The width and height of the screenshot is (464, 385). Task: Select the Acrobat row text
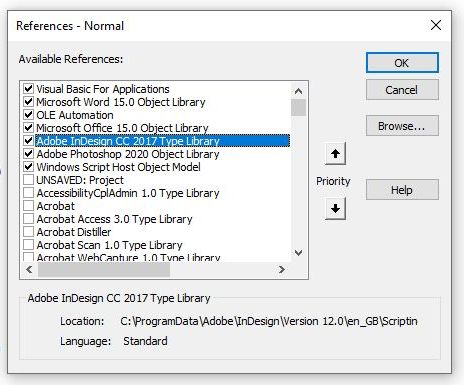tap(56, 206)
